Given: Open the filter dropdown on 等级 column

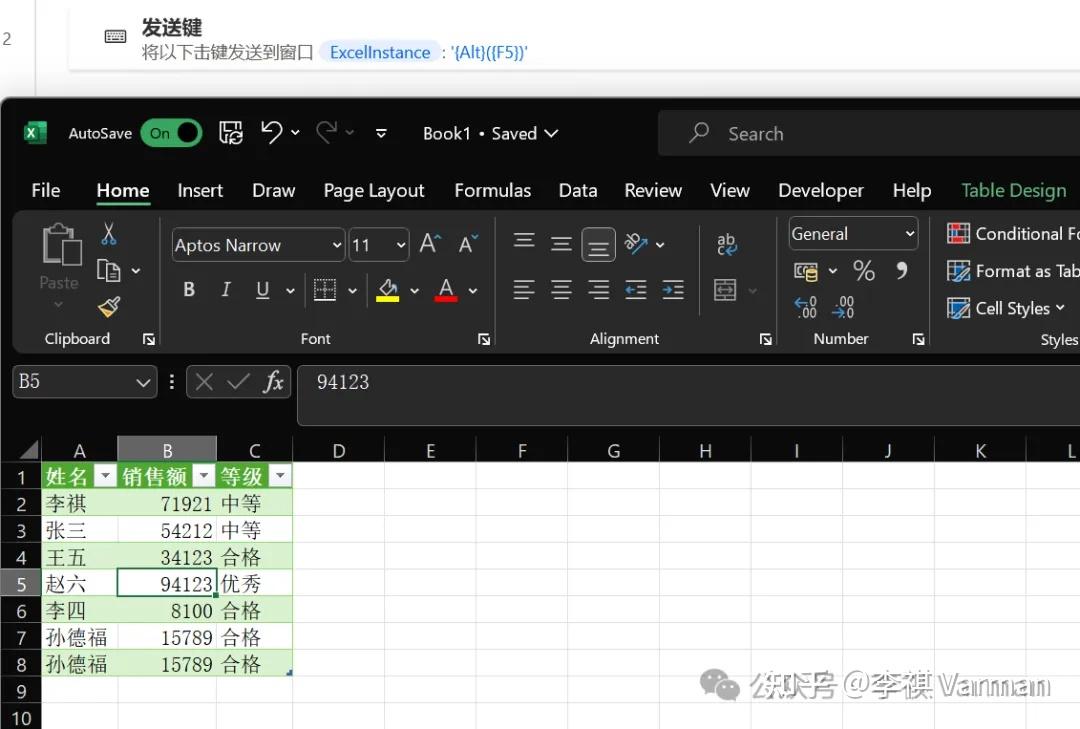Looking at the screenshot, I should point(280,476).
